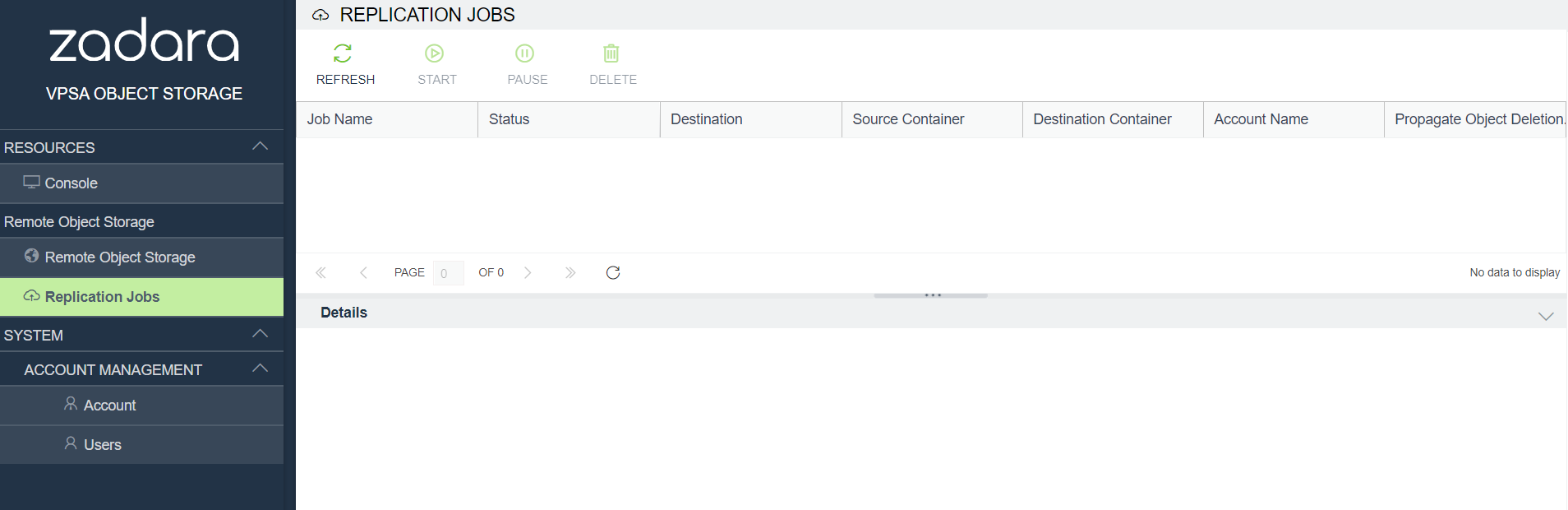Open the Account page

141,406
